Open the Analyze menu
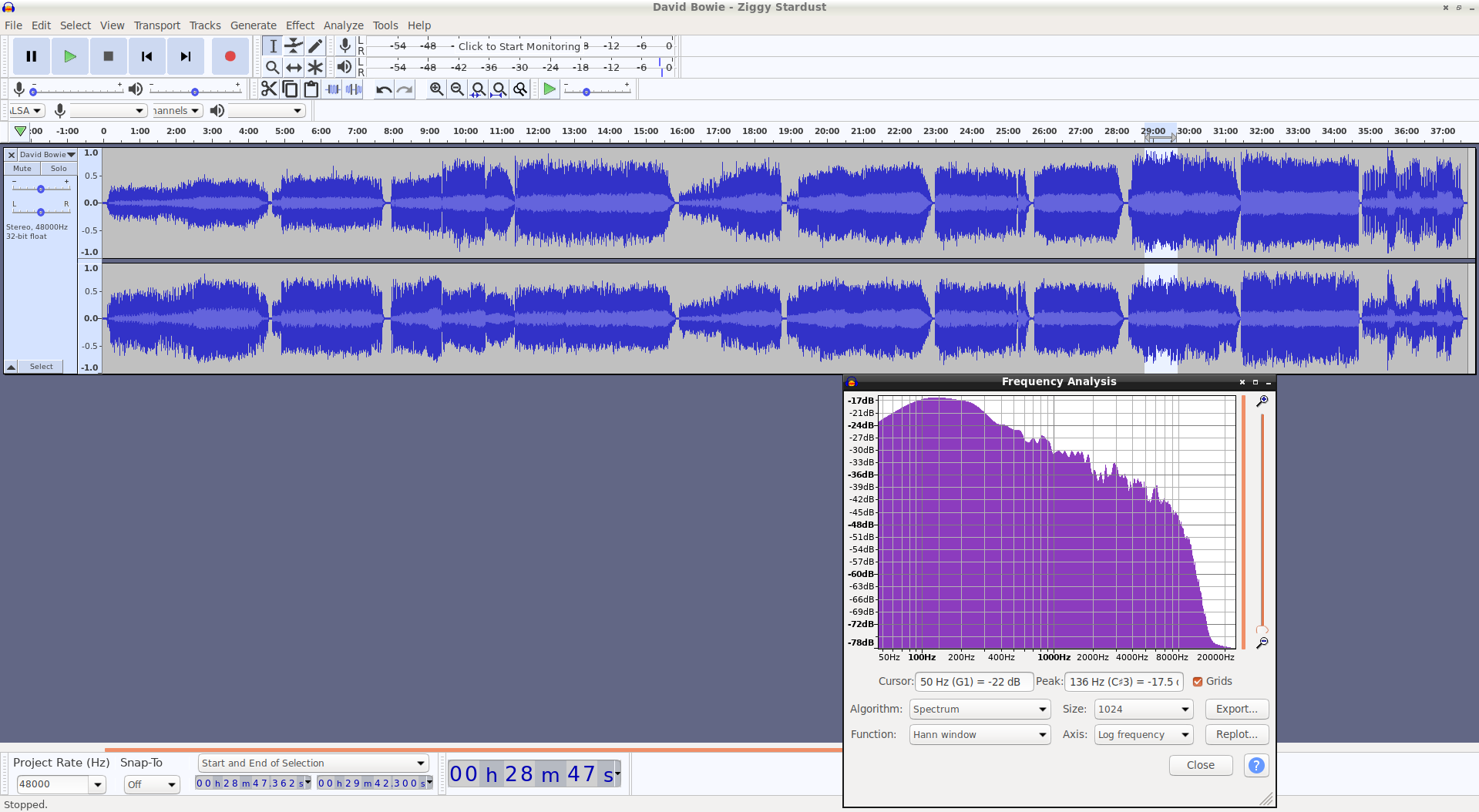Viewport: 1479px width, 812px height. (344, 25)
